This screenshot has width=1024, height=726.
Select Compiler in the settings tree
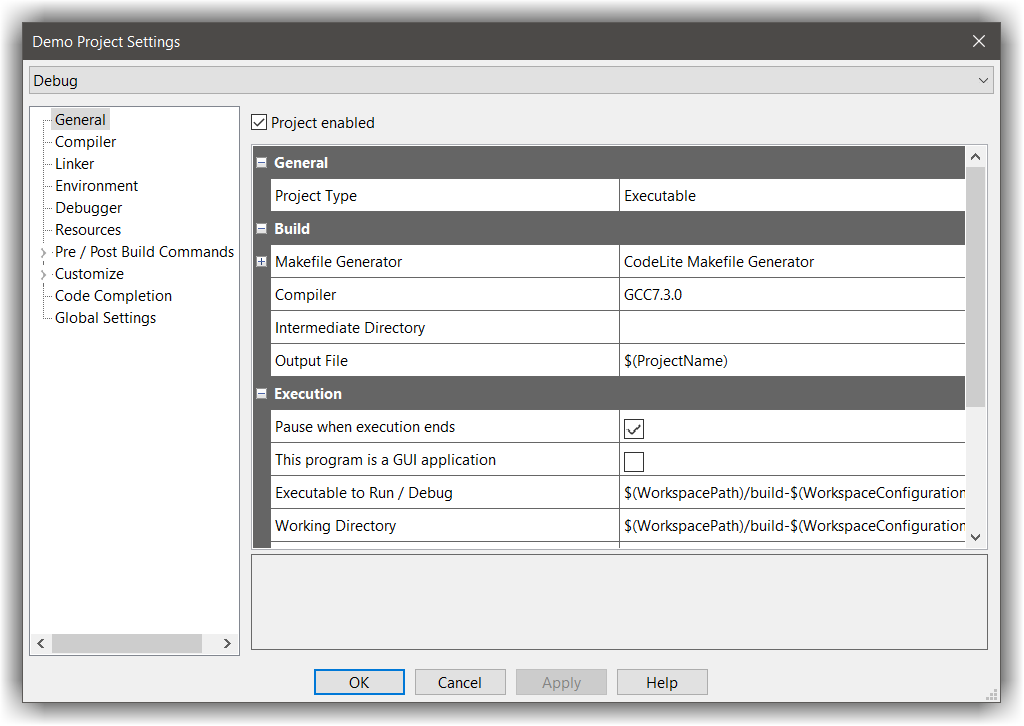[x=84, y=141]
